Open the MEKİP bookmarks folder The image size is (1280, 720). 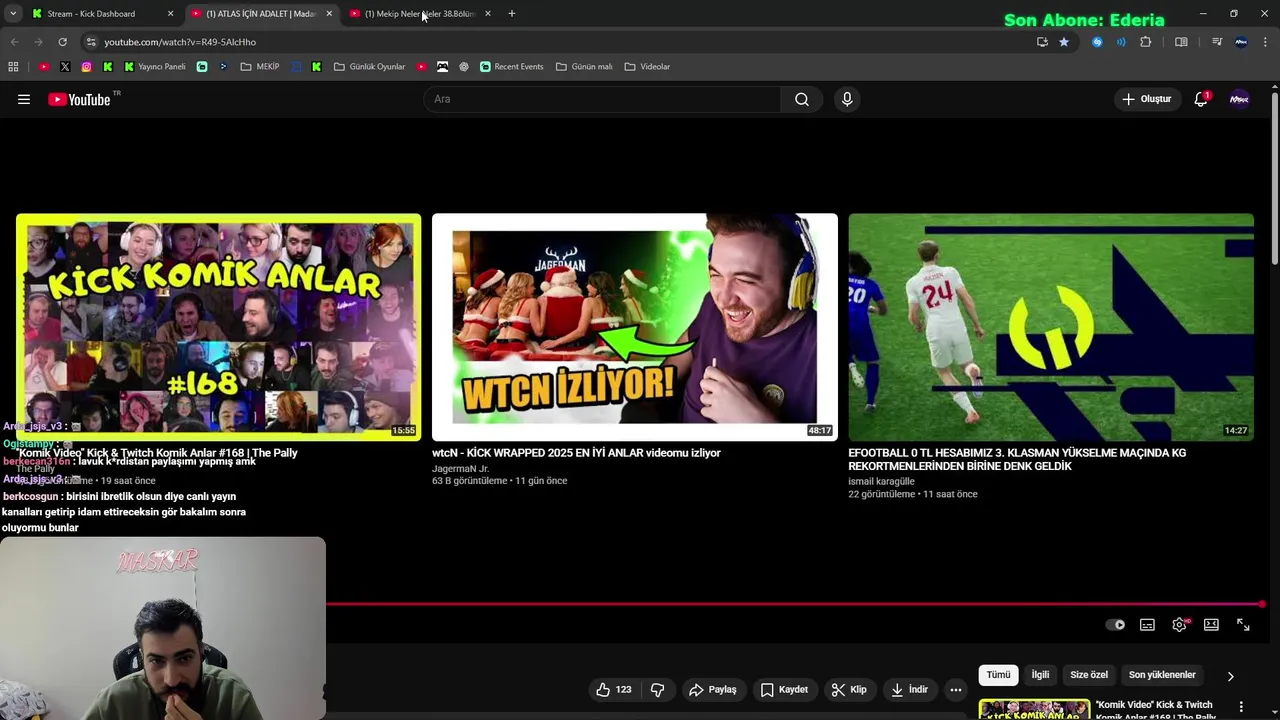pos(260,67)
